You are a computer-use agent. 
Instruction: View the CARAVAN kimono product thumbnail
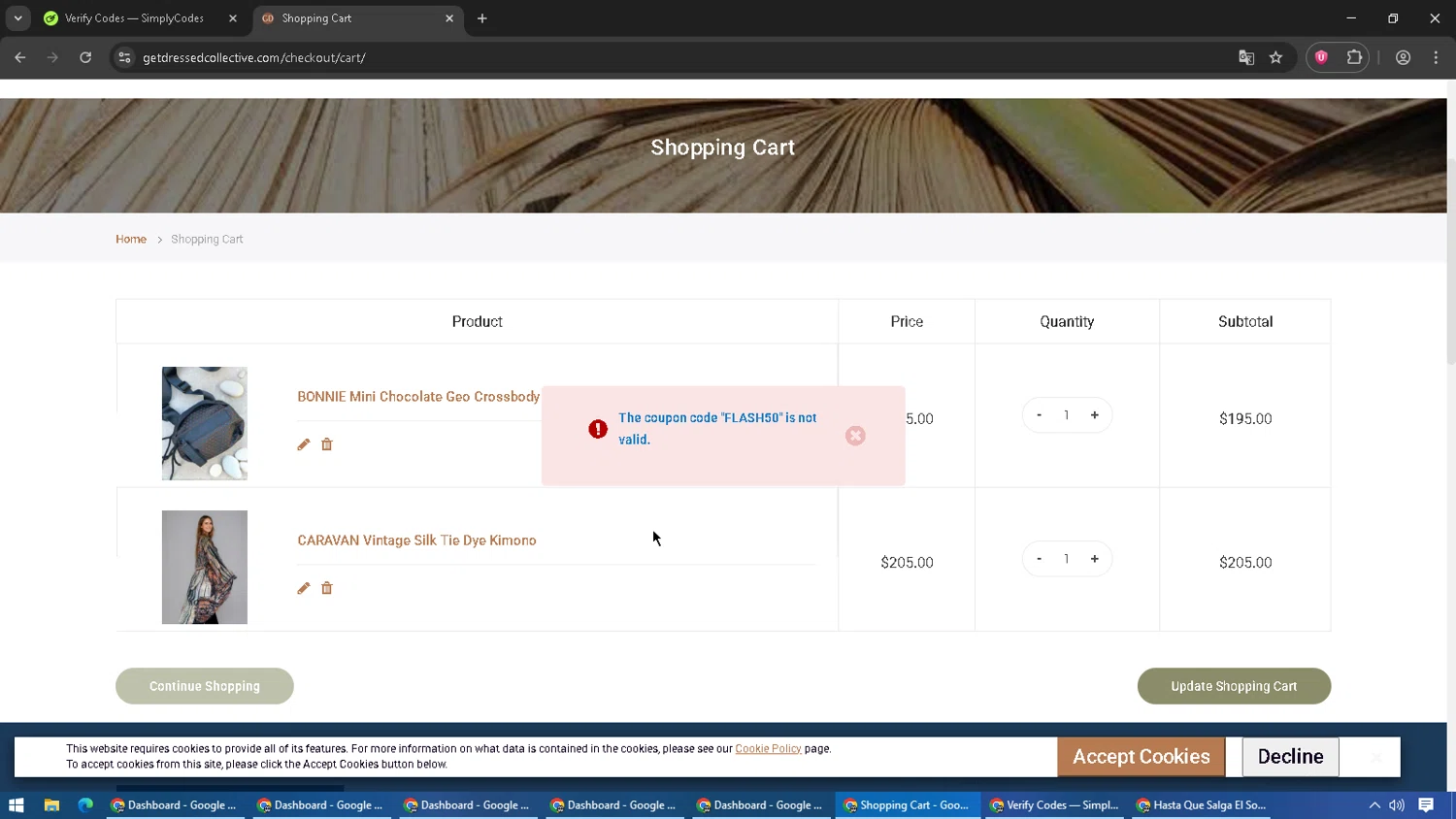[x=205, y=567]
